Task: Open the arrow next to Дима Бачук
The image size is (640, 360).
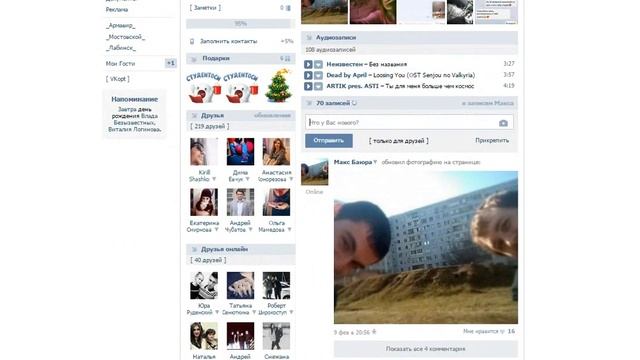Action: (x=247, y=179)
